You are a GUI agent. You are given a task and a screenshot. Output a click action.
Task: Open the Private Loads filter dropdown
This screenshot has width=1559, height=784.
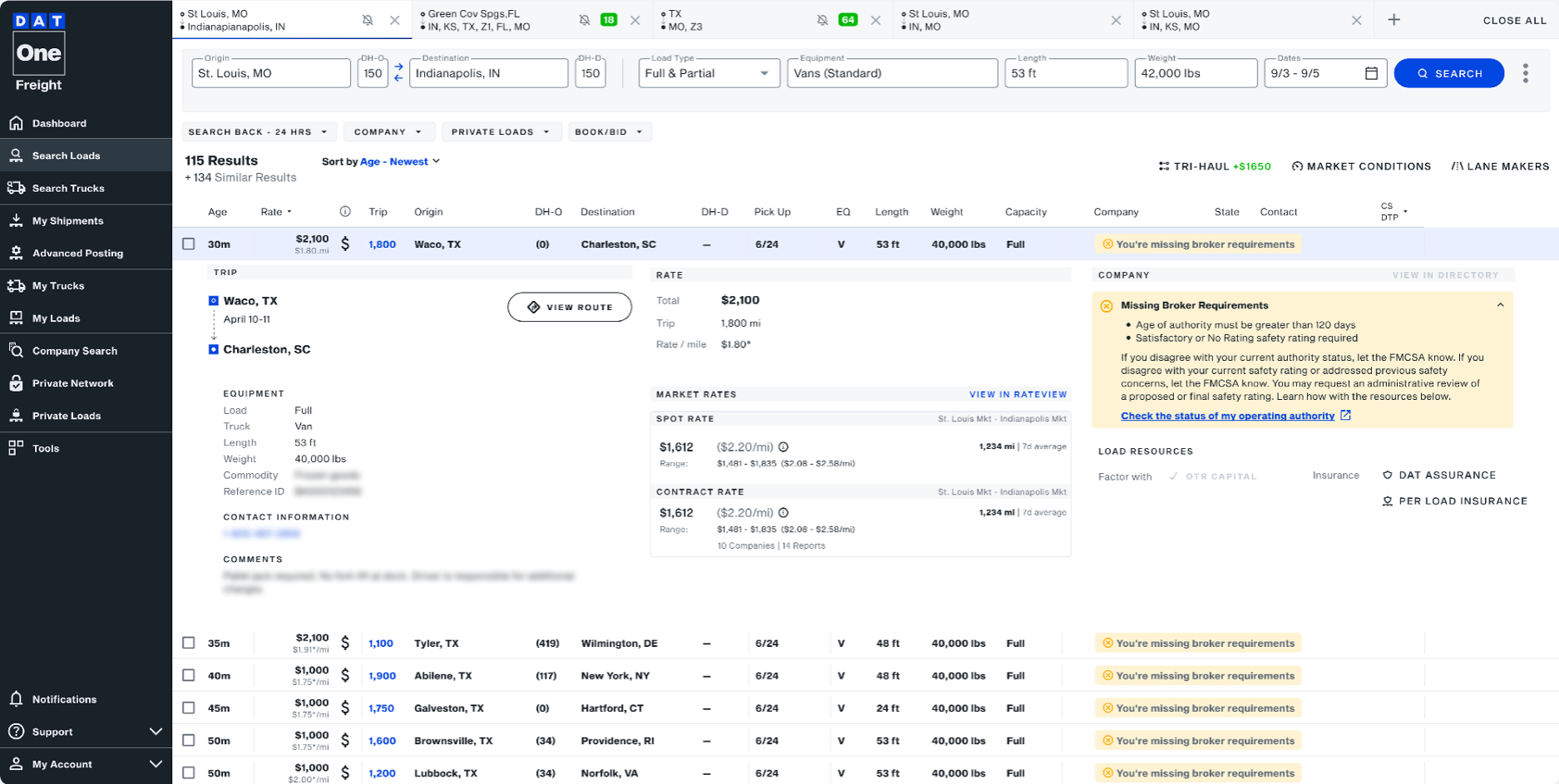tap(501, 131)
